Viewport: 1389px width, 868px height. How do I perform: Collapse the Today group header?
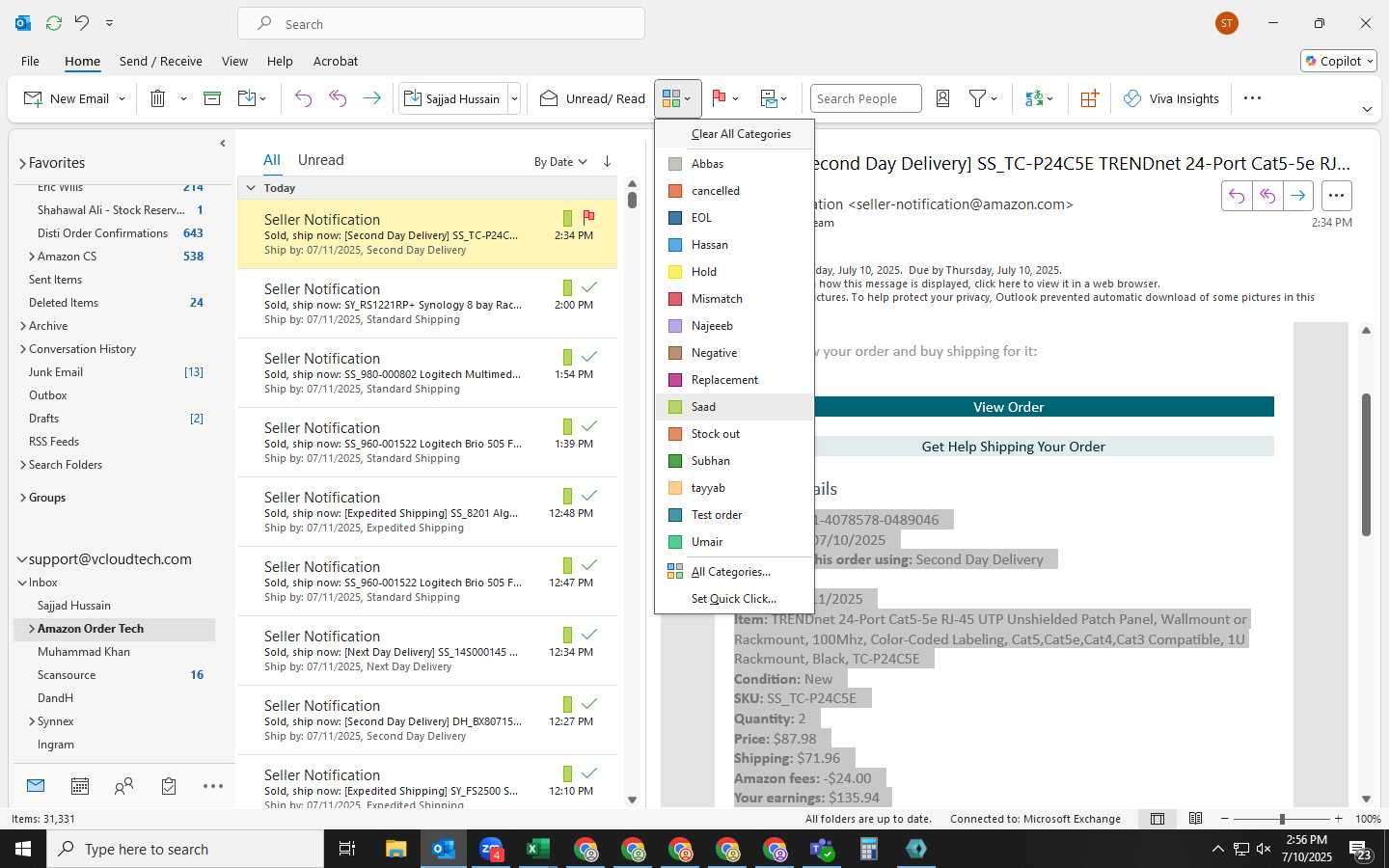[x=251, y=188]
